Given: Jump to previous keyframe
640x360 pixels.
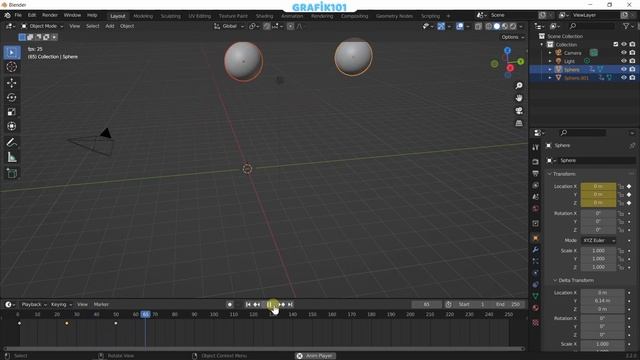Looking at the screenshot, I should click(x=257, y=304).
